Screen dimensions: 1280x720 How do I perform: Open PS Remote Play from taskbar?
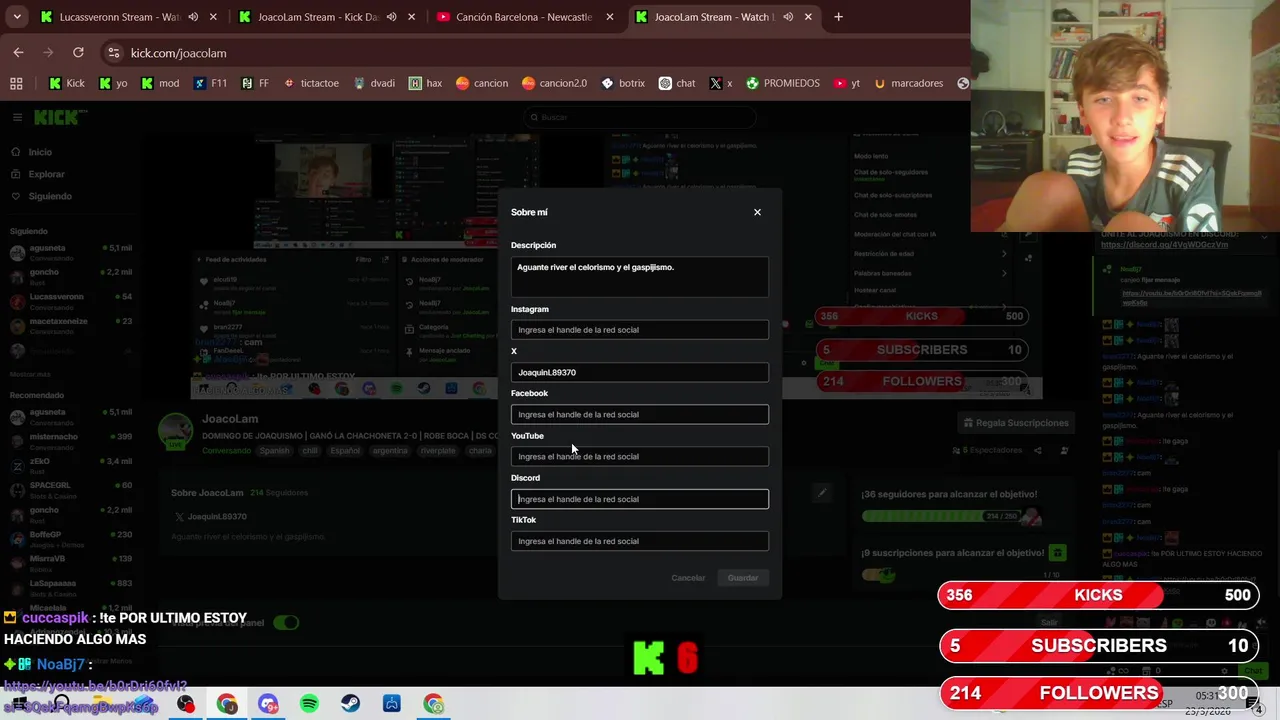pyautogui.click(x=392, y=704)
